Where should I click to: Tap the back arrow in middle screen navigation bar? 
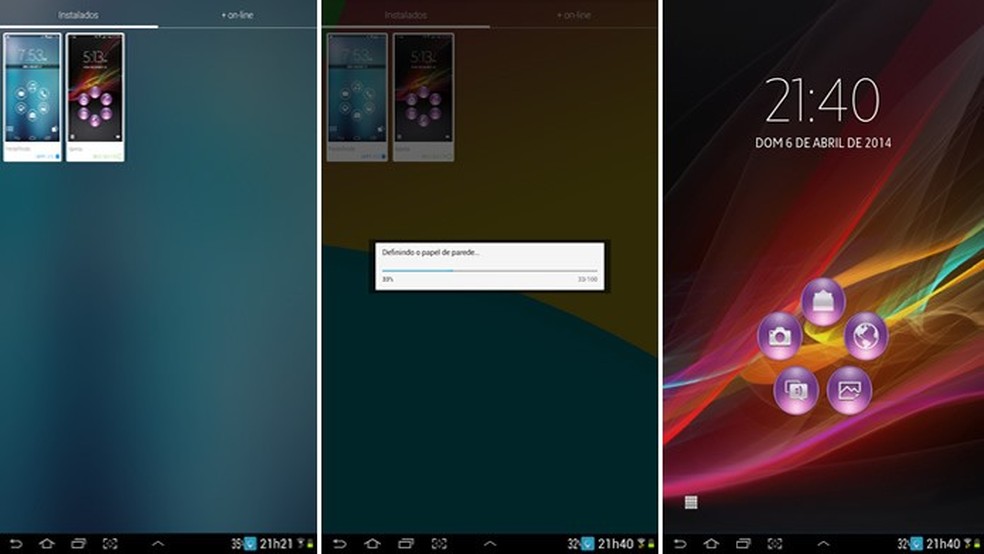[340, 543]
